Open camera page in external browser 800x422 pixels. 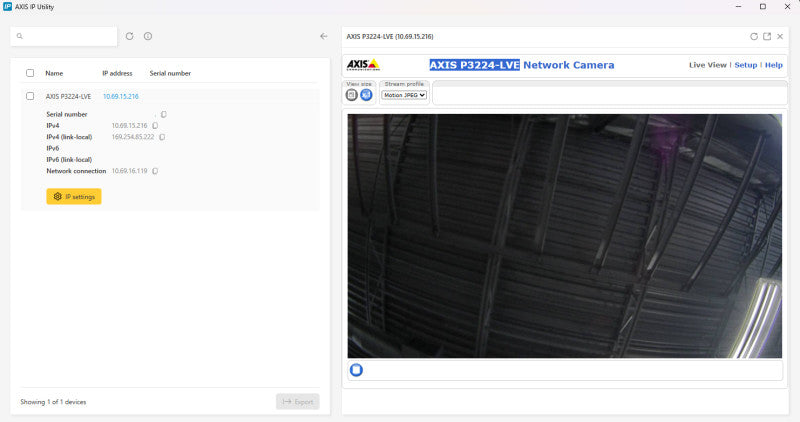(x=767, y=36)
